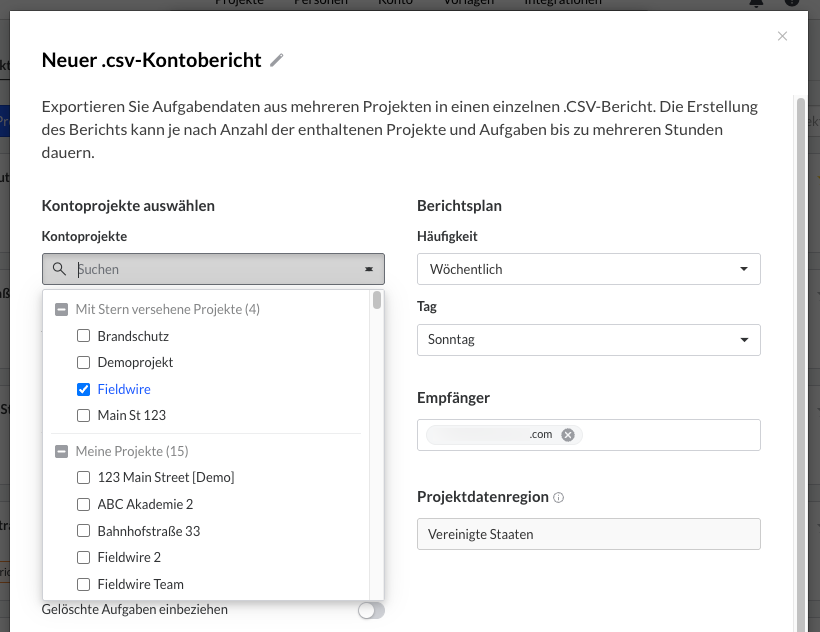The height and width of the screenshot is (632, 820).
Task: Open the Tag dropdown showing Sonntag
Action: 588,340
